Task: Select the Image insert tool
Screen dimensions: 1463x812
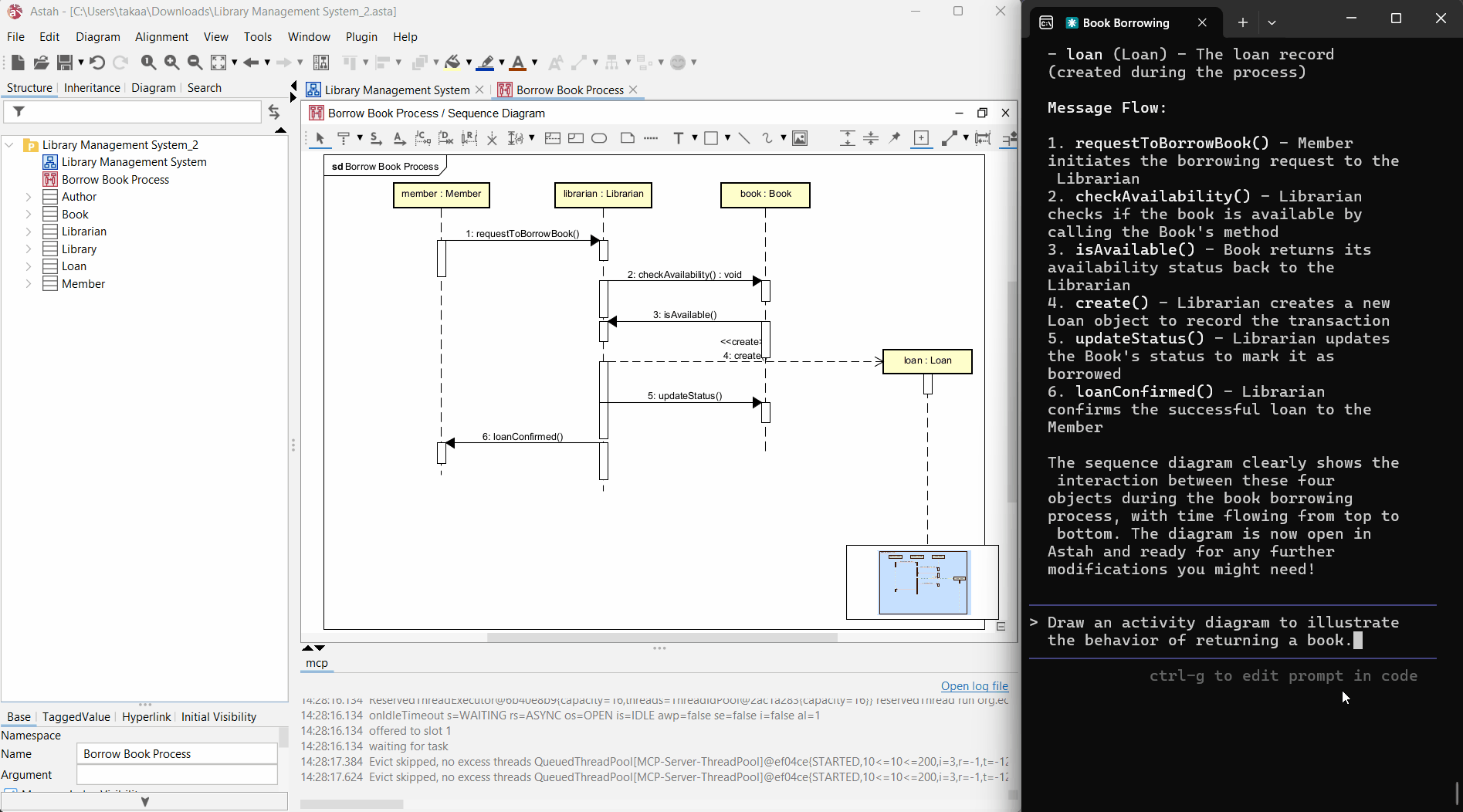Action: 800,138
